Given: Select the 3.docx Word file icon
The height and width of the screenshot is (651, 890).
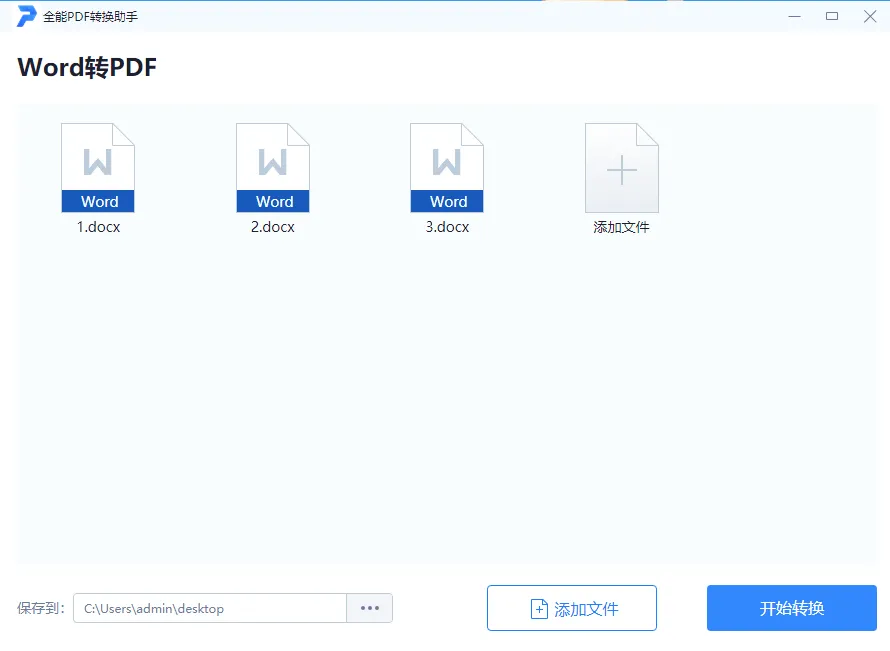Looking at the screenshot, I should [447, 168].
